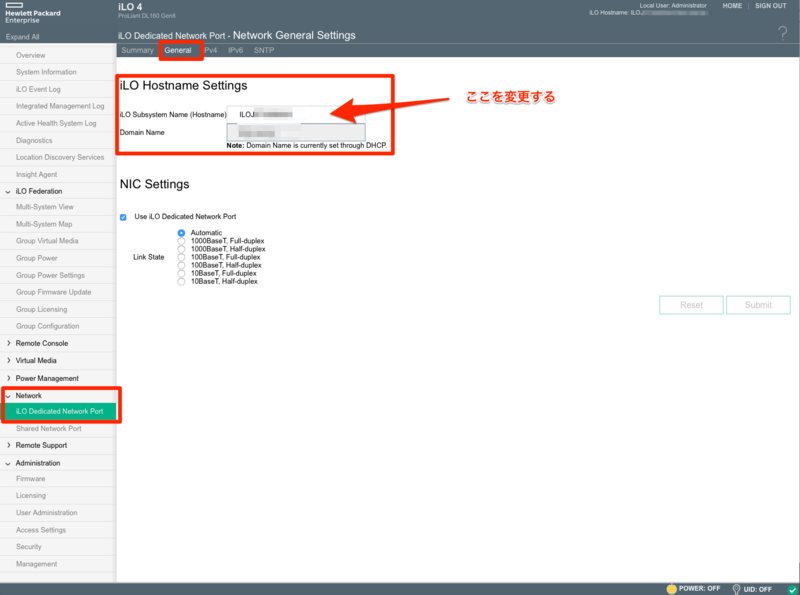
Task: Switch to the IPv4 tab
Action: 211,50
